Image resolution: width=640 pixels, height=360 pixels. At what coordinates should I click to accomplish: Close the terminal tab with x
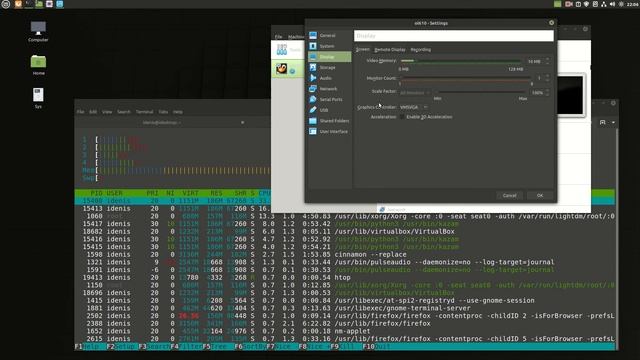(x=242, y=122)
